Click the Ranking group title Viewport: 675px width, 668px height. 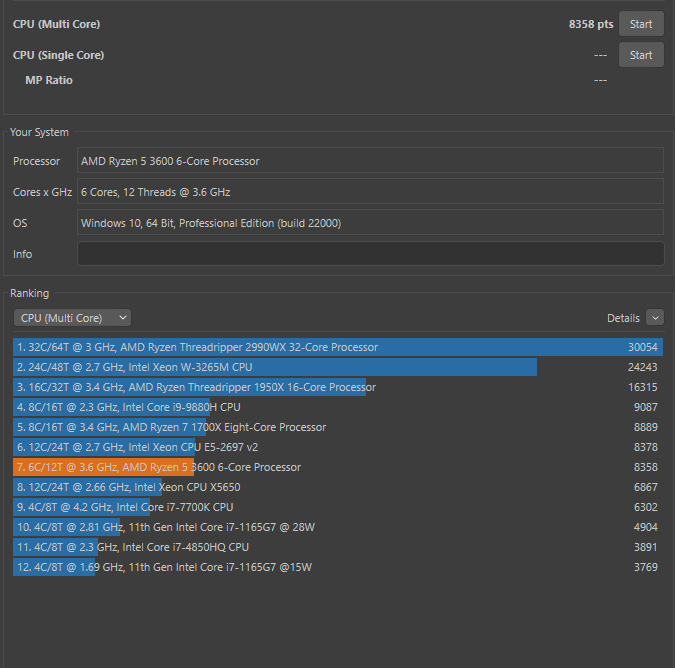(x=29, y=294)
